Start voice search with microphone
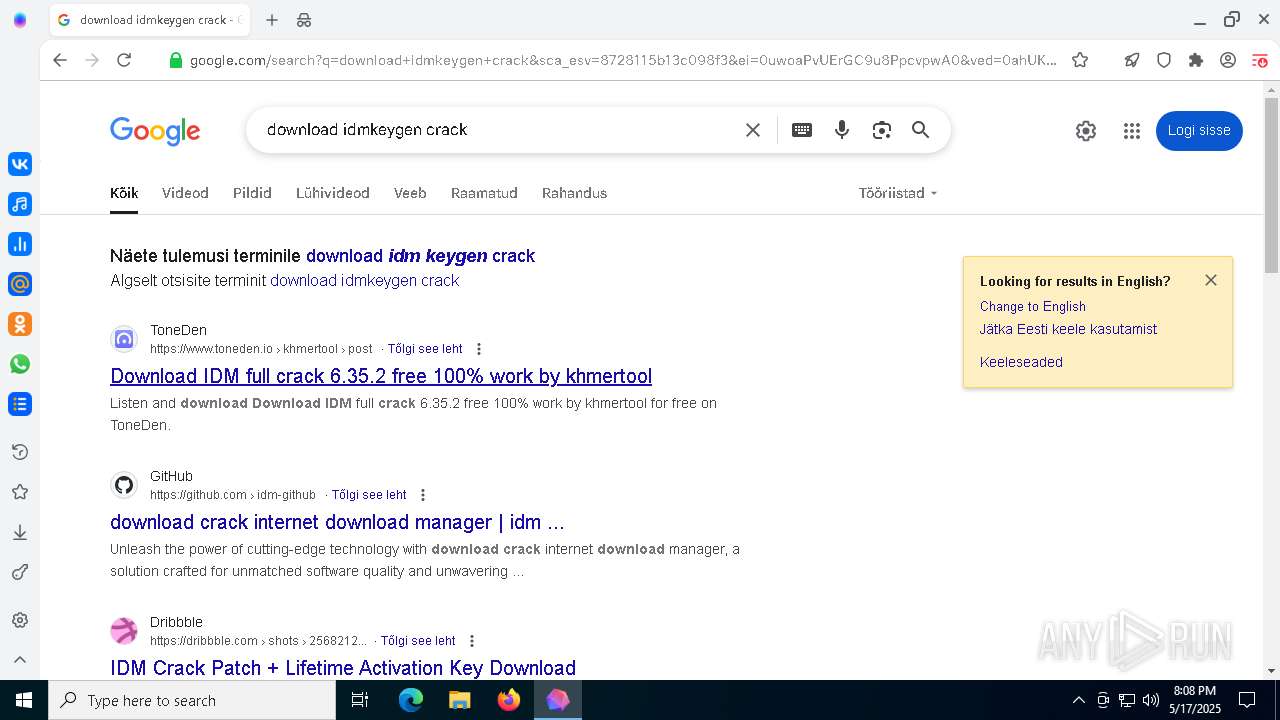Image resolution: width=1280 pixels, height=720 pixels. 842,130
